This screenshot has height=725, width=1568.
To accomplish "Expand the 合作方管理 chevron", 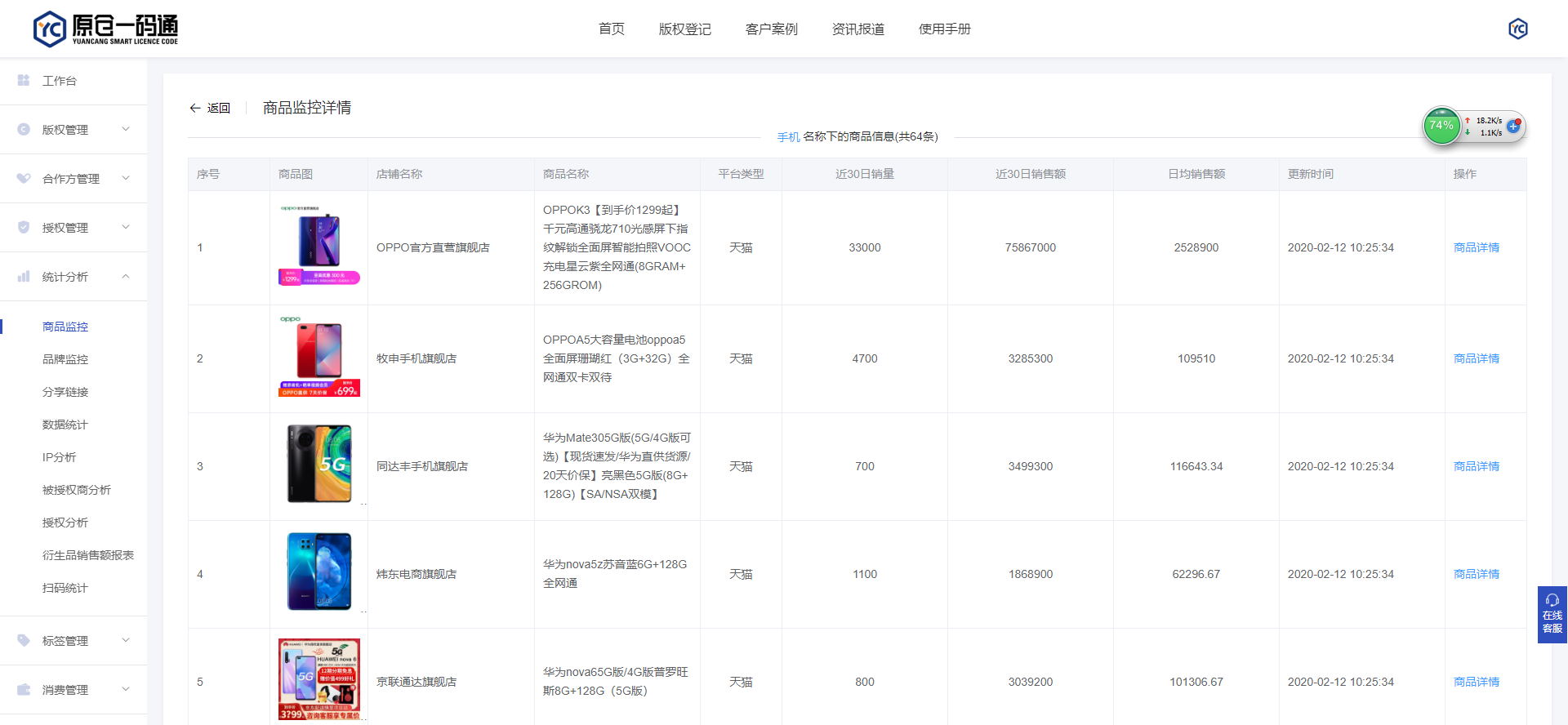I will pyautogui.click(x=126, y=178).
